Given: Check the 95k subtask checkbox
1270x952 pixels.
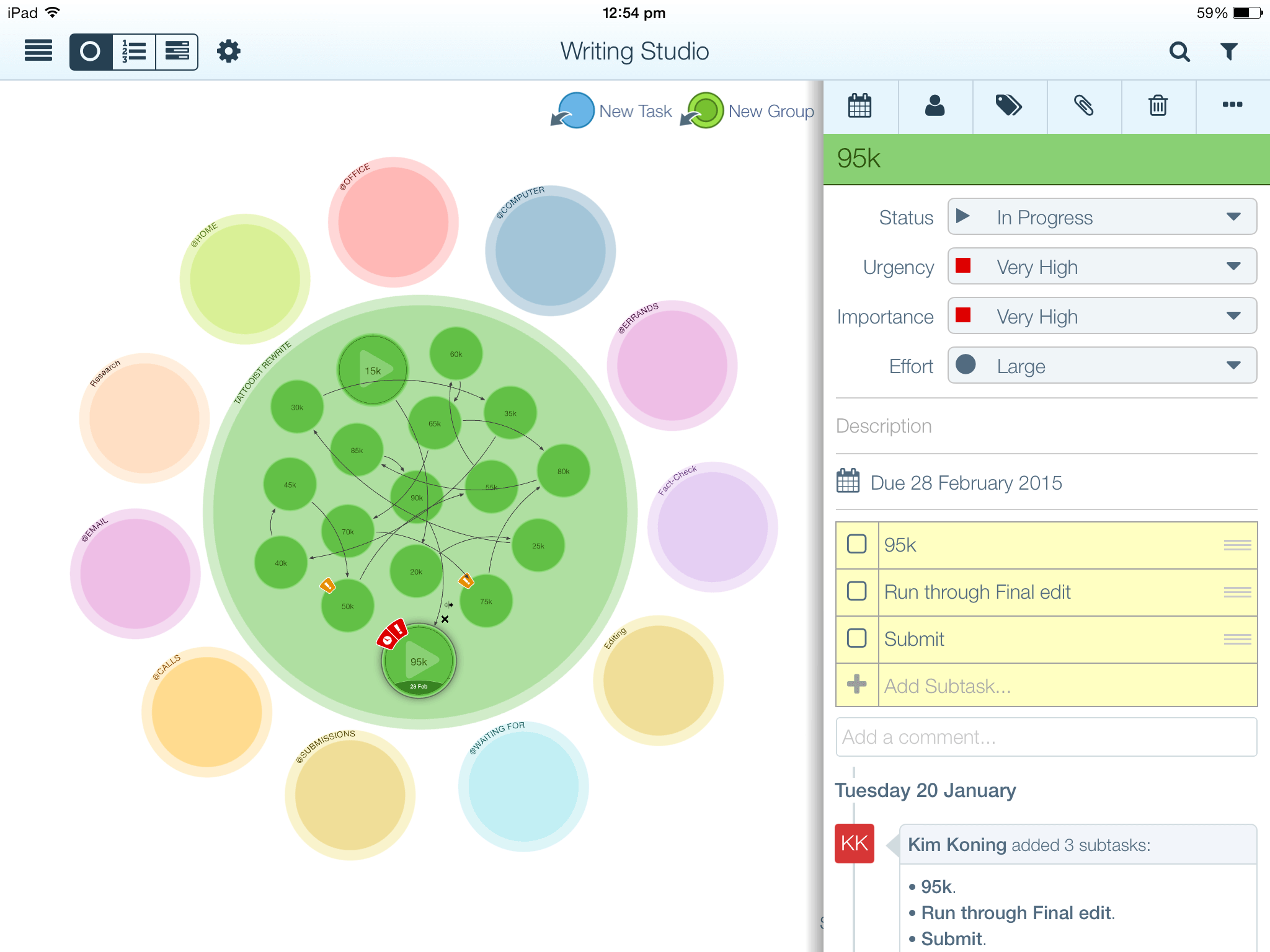Looking at the screenshot, I should point(857,544).
